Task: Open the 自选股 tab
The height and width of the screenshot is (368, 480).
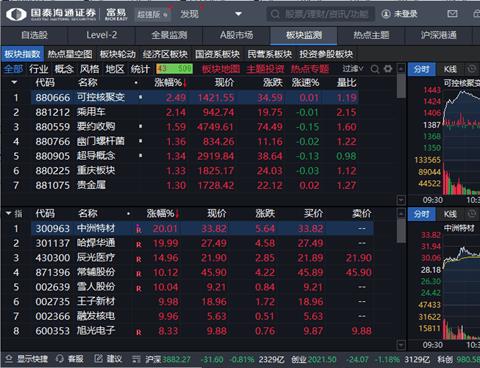Action: 34,35
